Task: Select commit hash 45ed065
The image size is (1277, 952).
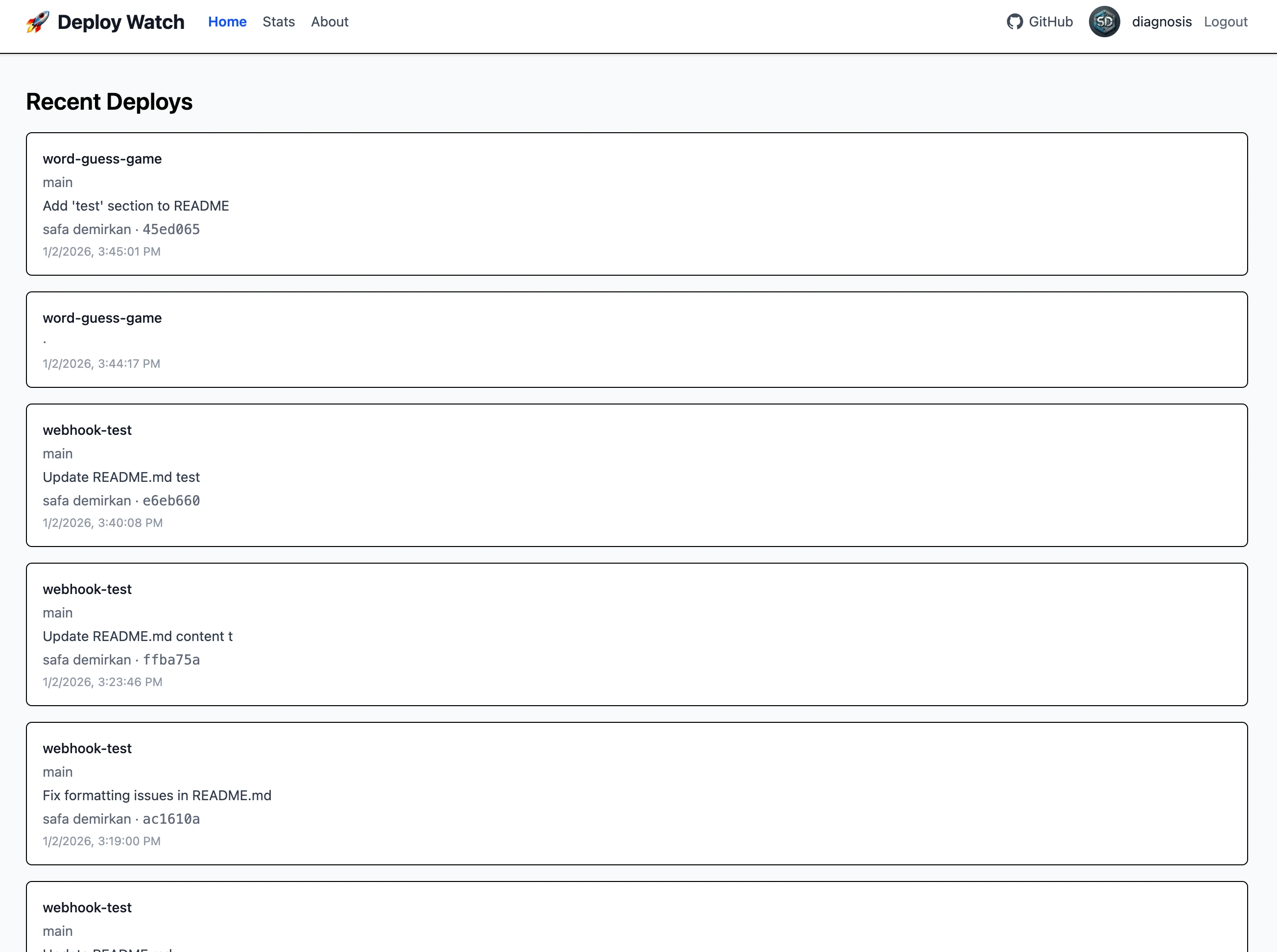Action: tap(170, 229)
